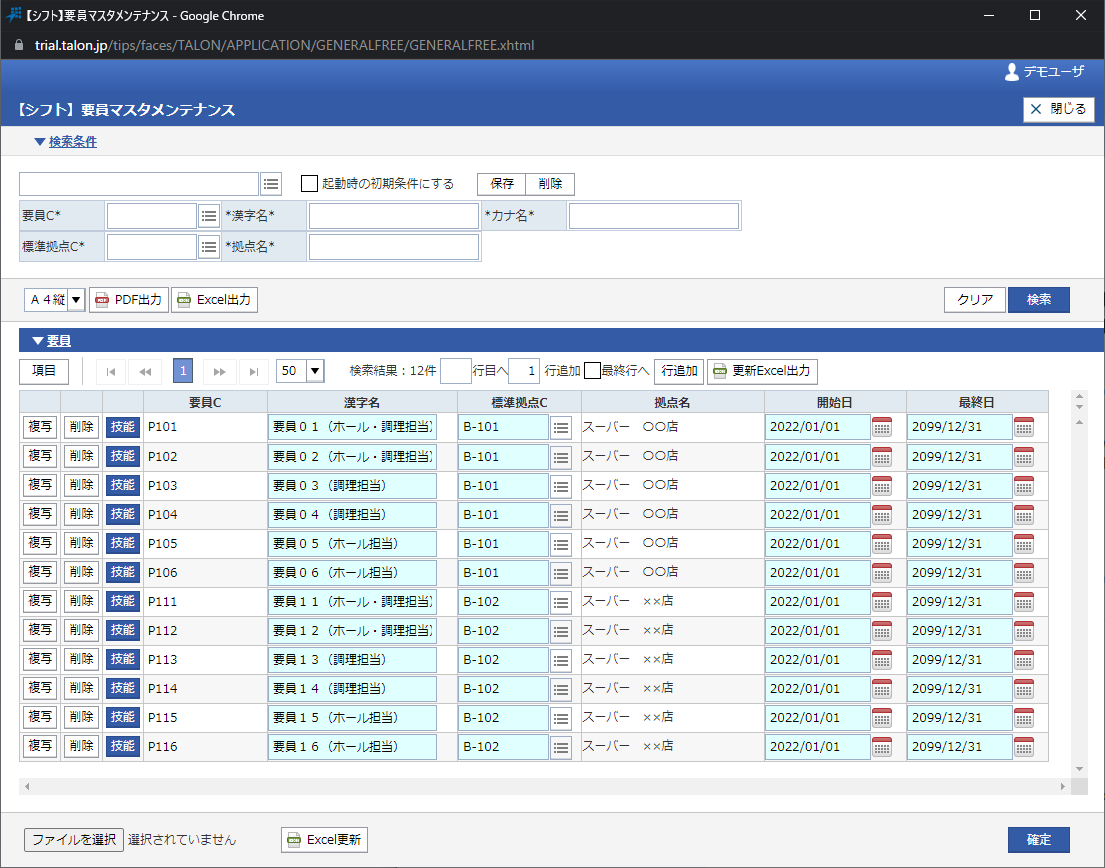This screenshot has height=868, width=1105.
Task: Go to last page of results
Action: 254,371
